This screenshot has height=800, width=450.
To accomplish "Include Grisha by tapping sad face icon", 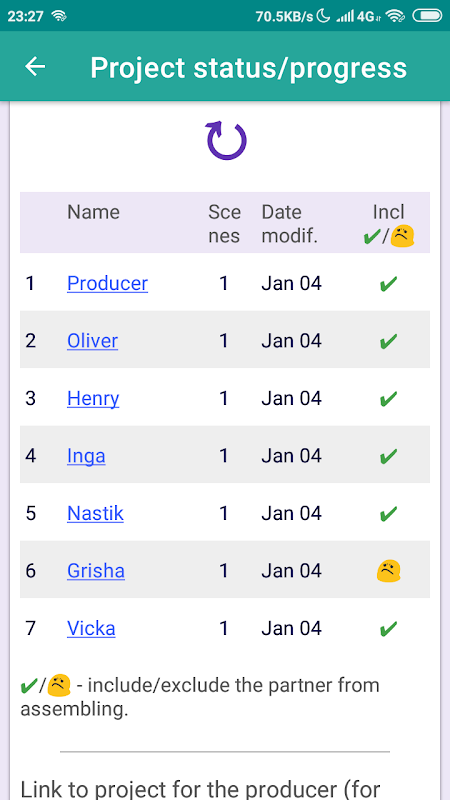I will point(389,570).
